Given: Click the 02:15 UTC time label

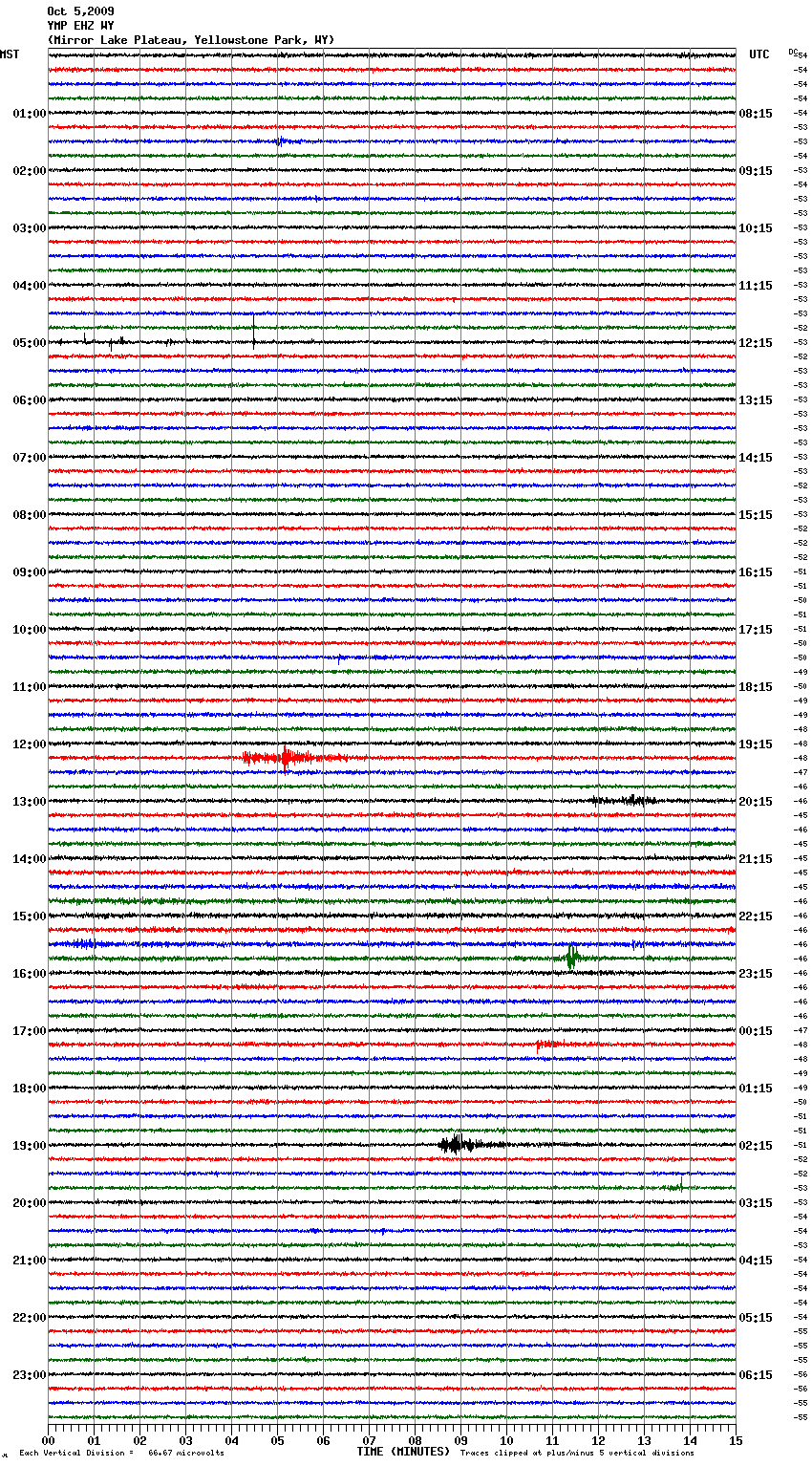Looking at the screenshot, I should coord(756,1146).
